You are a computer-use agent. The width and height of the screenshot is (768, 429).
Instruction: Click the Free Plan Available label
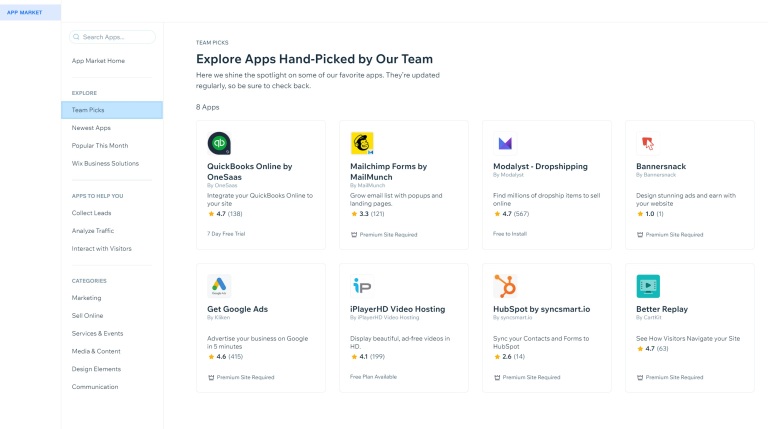(x=373, y=377)
